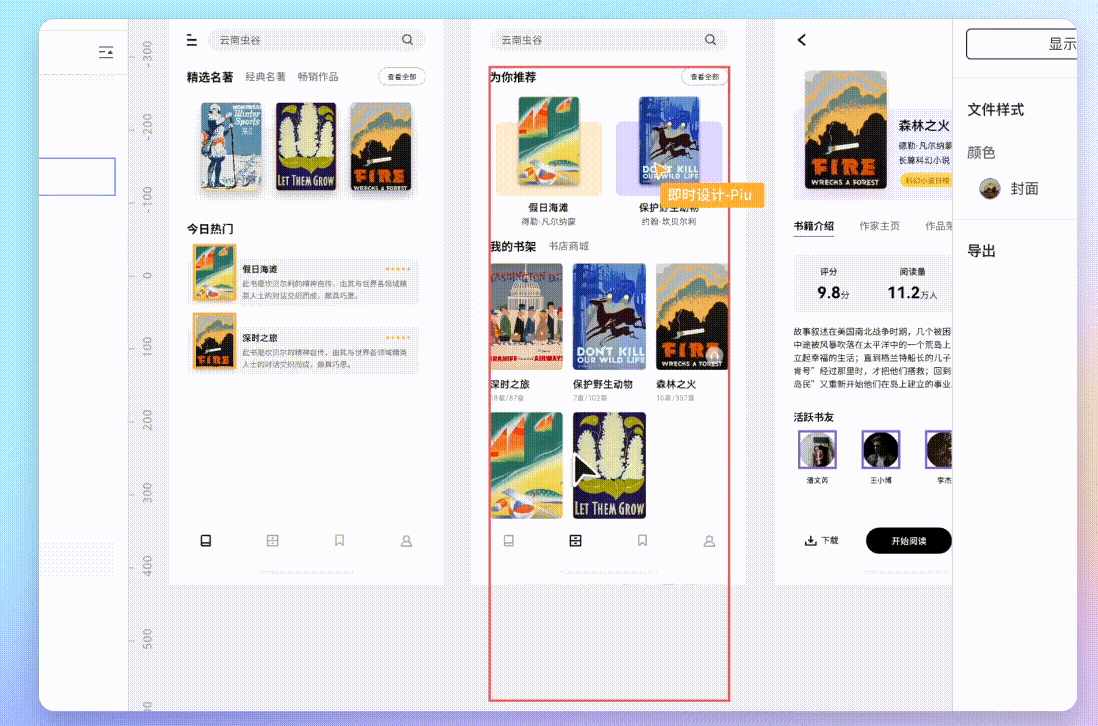The height and width of the screenshot is (726, 1098).
Task: Tap the profile icon in the 今日热门 screen's bottom nav
Action: tap(406, 541)
